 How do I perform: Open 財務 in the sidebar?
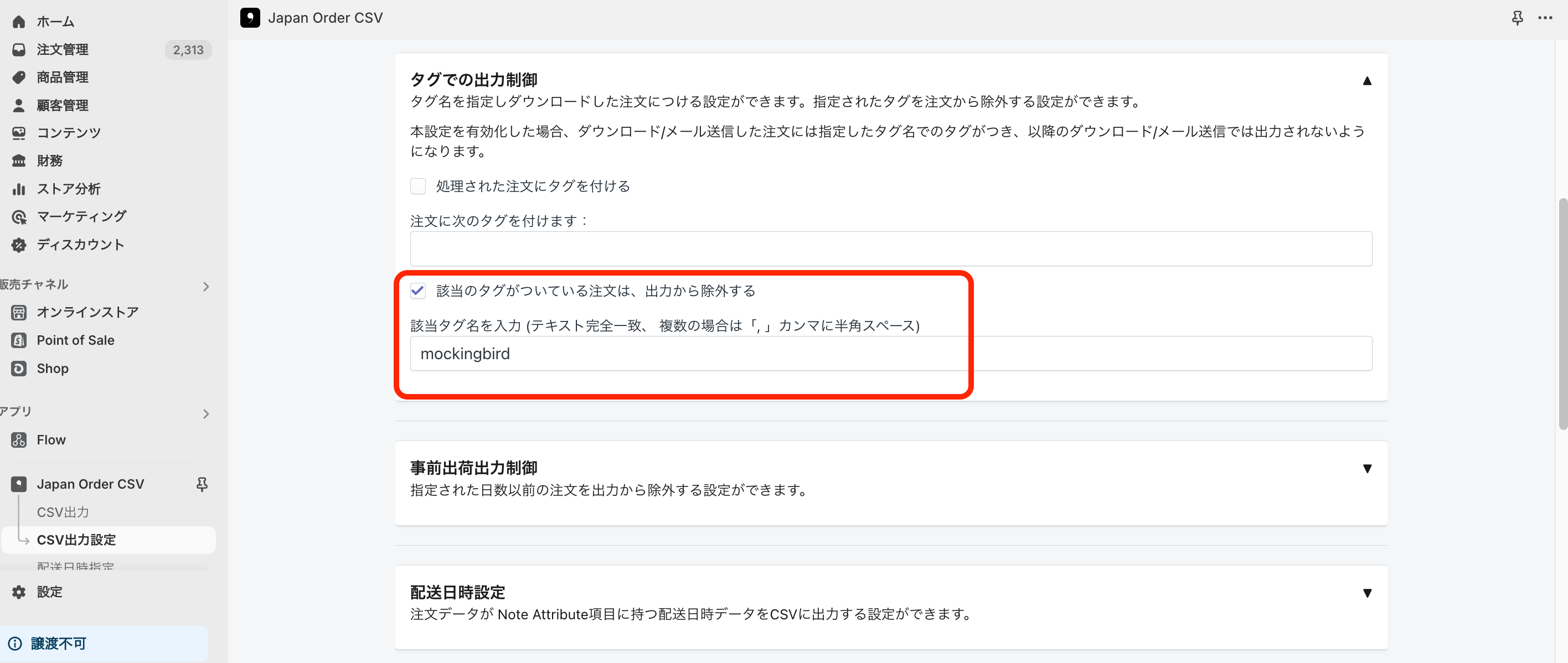click(x=49, y=160)
